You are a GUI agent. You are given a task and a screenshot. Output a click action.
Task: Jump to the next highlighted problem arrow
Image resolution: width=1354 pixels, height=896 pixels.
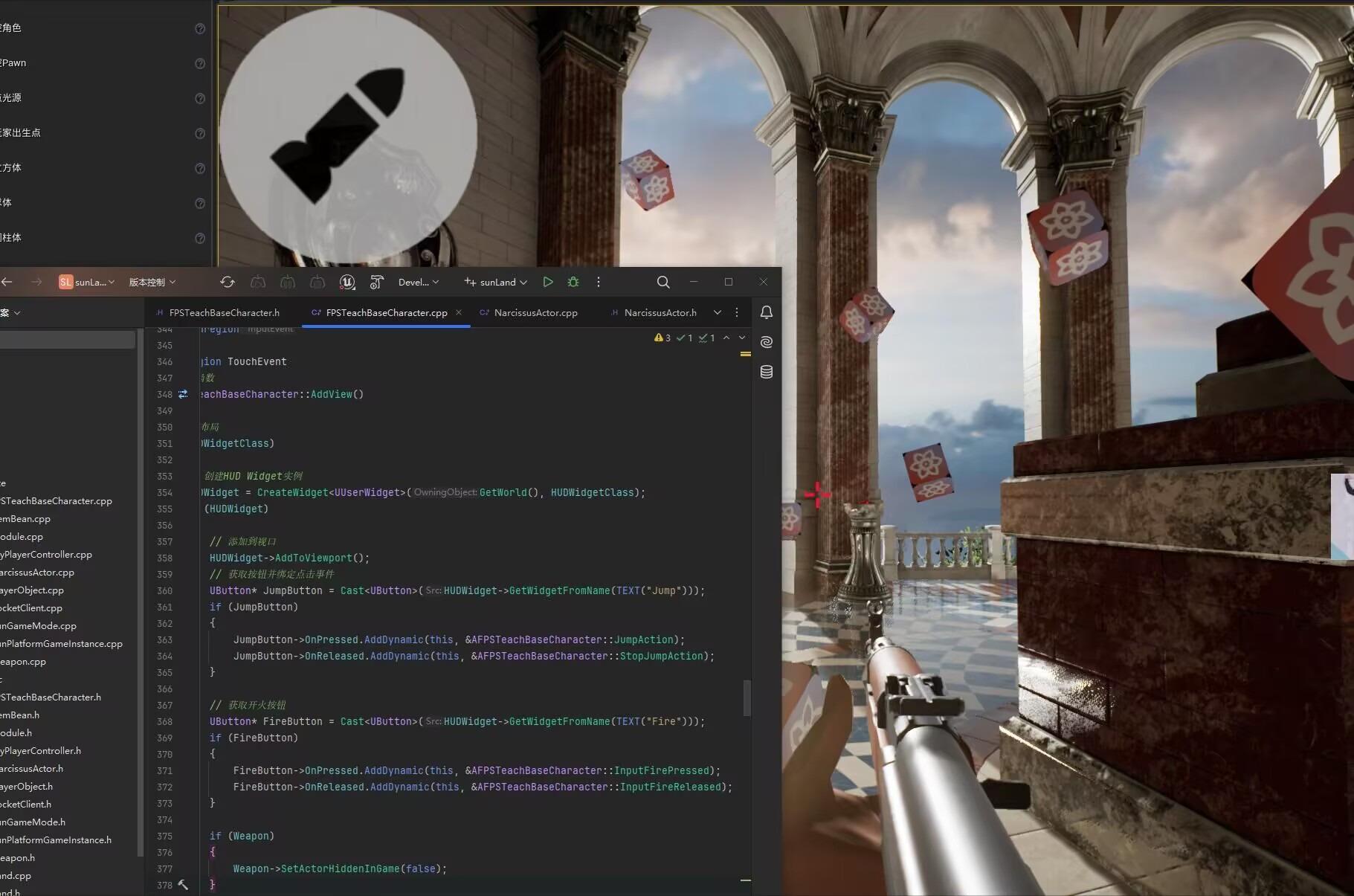pos(742,338)
